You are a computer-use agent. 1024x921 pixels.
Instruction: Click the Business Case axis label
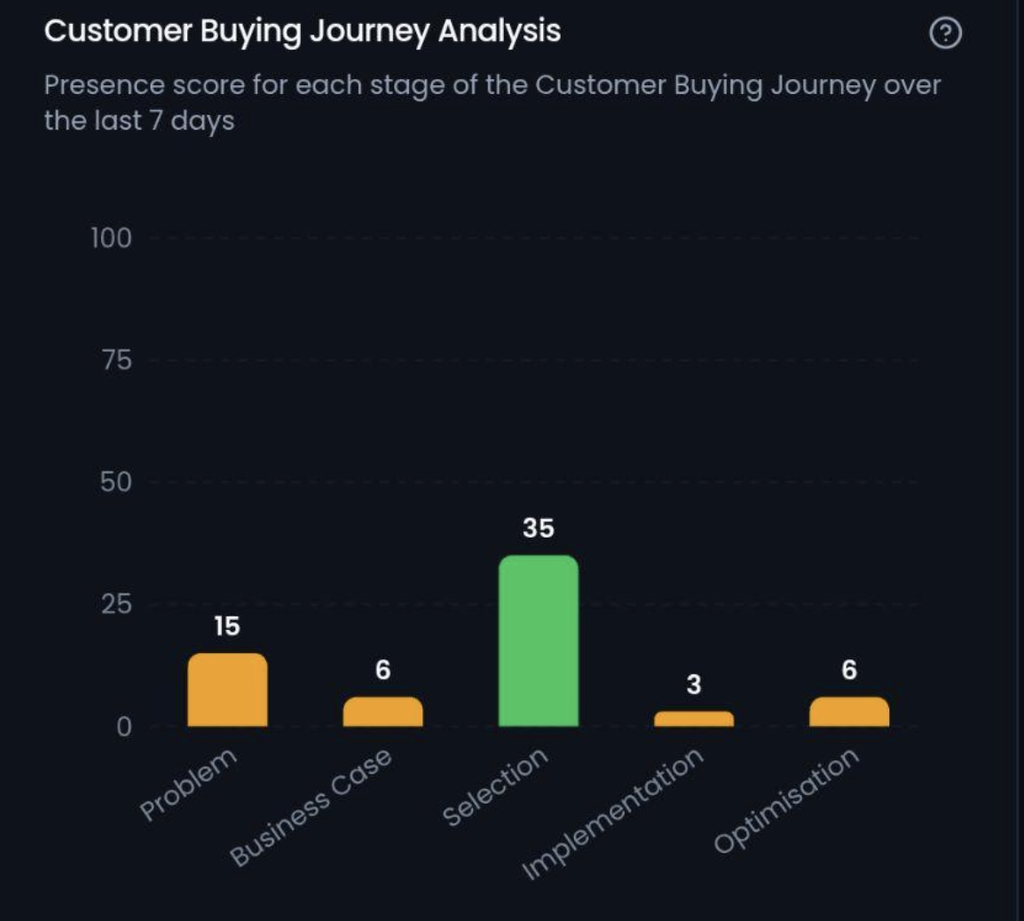tap(311, 807)
